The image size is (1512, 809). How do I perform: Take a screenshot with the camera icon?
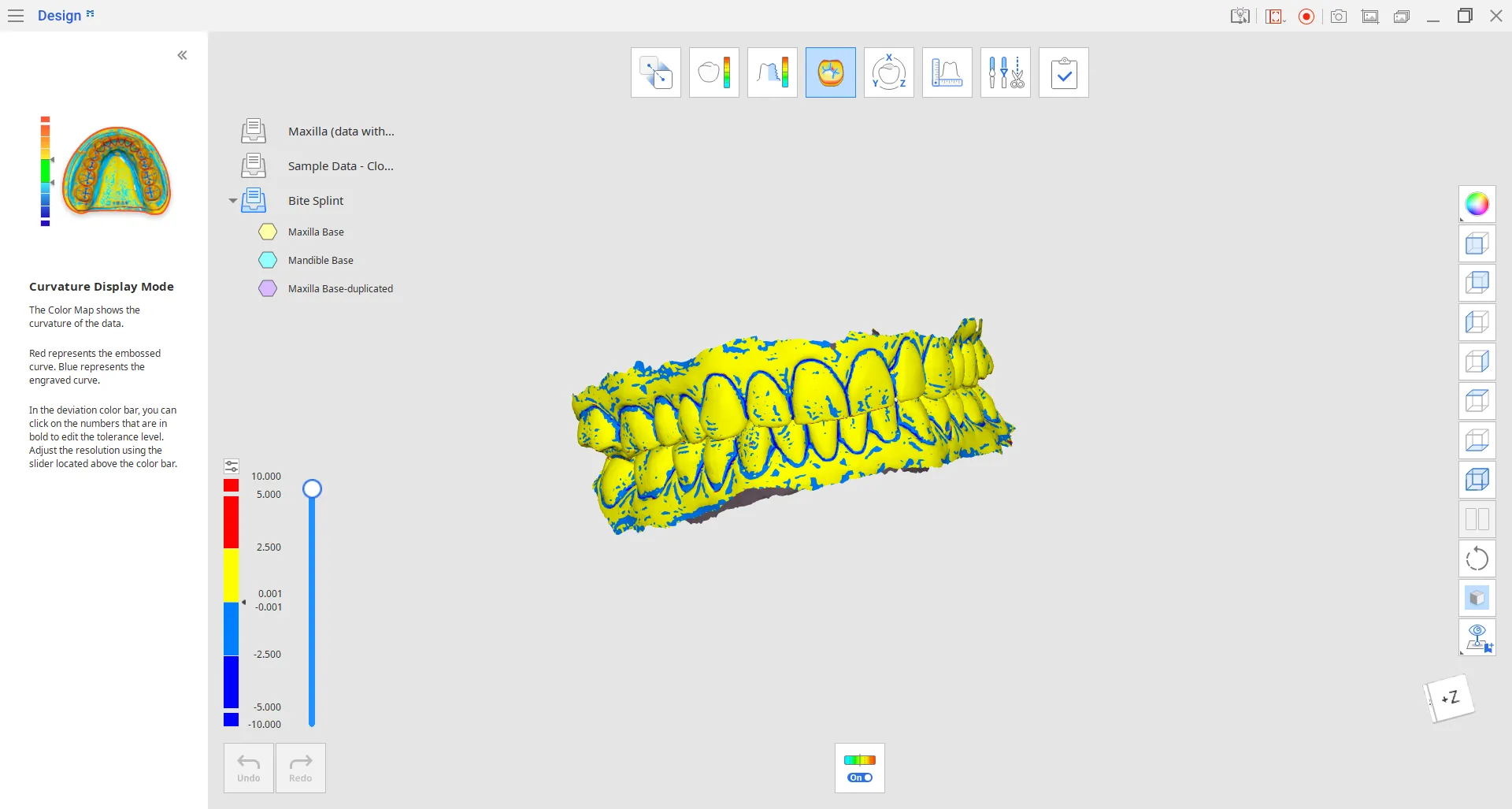coord(1339,16)
